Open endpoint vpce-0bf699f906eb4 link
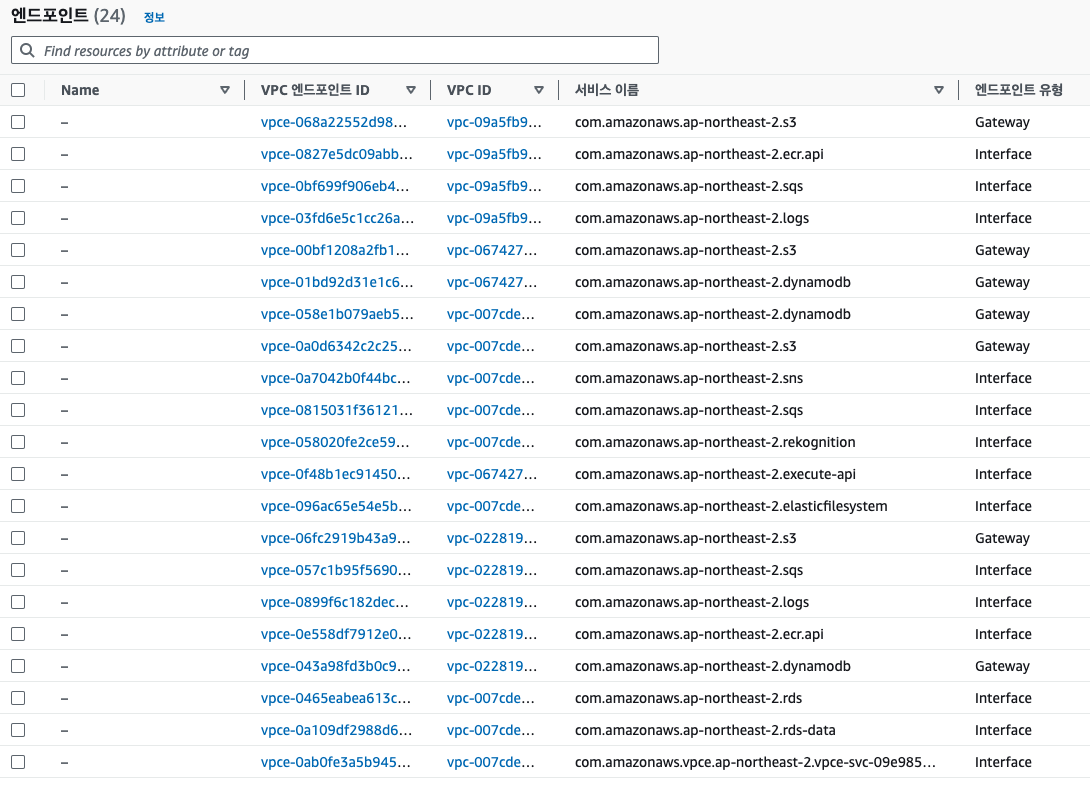 (334, 186)
